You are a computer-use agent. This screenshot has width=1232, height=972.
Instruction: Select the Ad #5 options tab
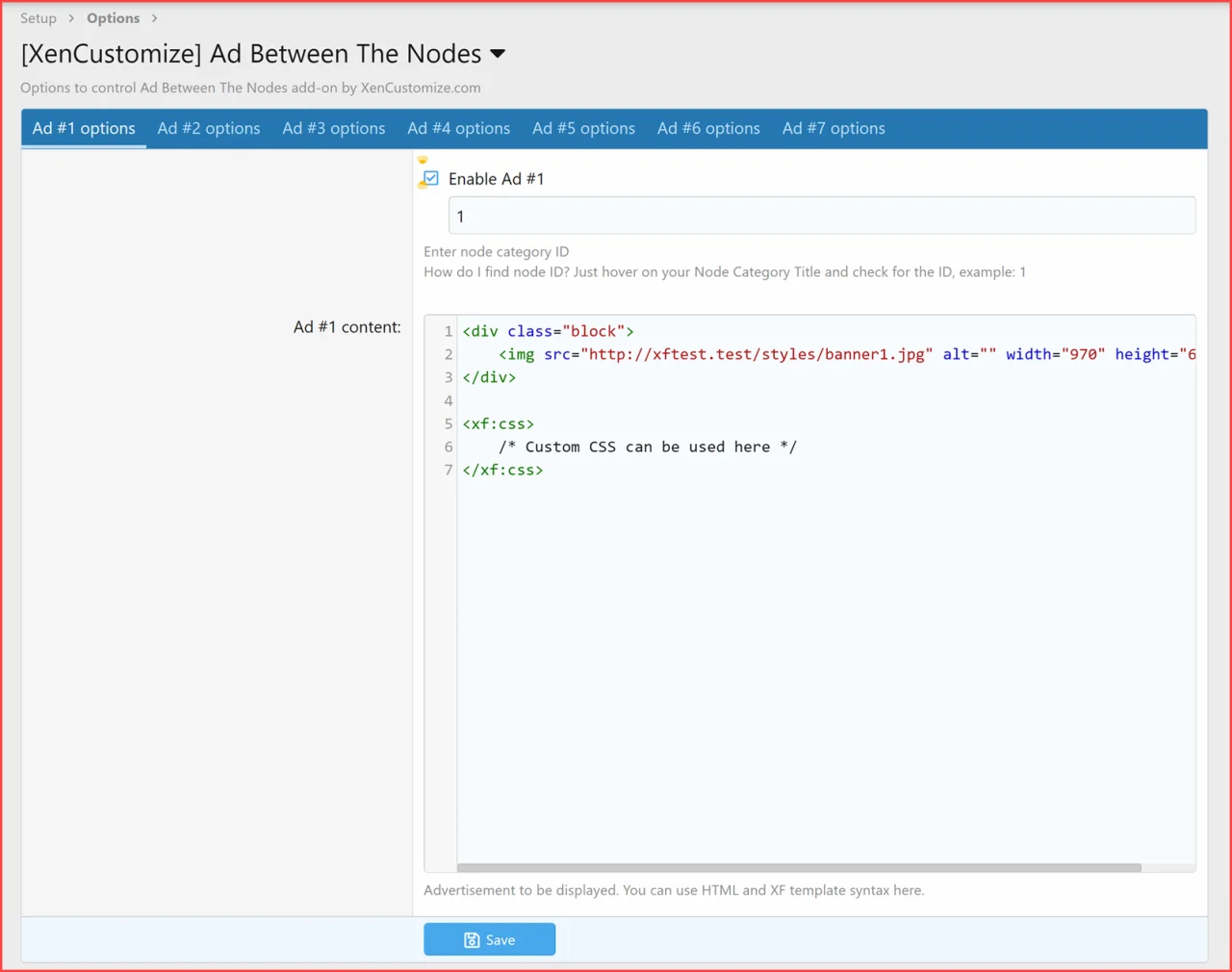point(583,128)
